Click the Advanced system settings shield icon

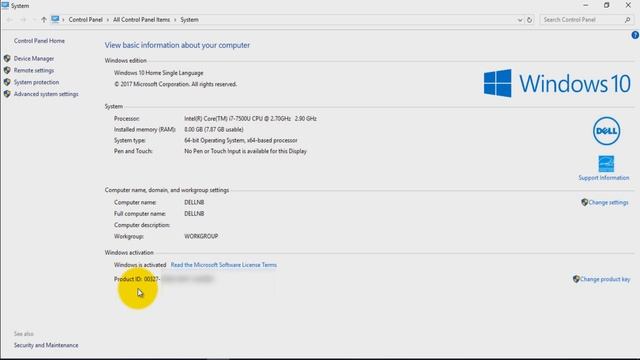[7, 94]
